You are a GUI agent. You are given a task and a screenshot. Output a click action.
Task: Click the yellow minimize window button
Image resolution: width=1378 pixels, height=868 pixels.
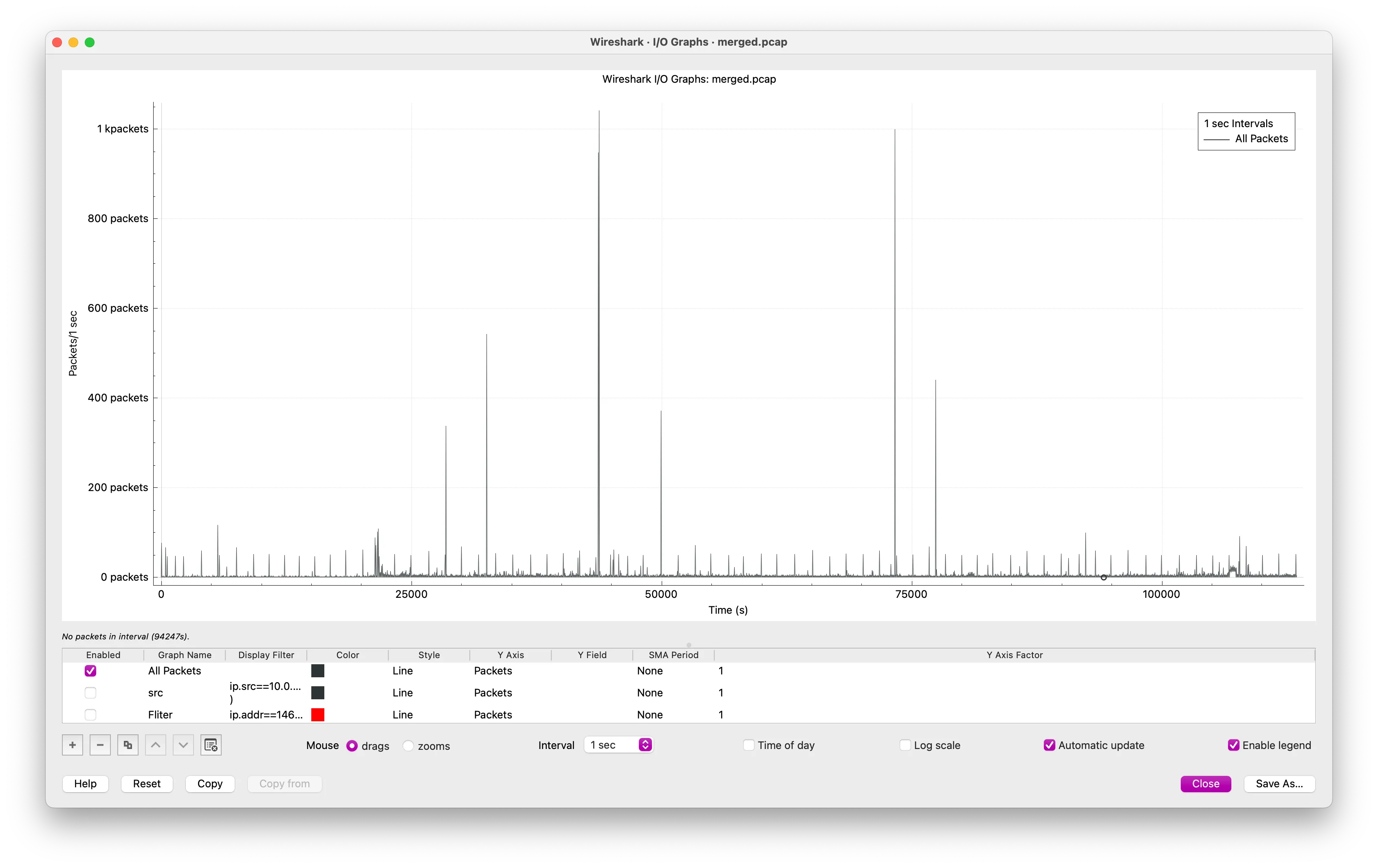73,42
